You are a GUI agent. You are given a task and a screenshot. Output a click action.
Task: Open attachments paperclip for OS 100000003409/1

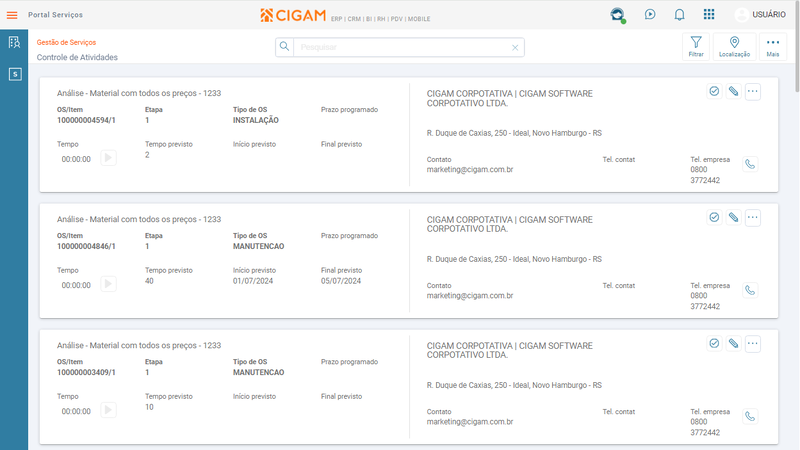pyautogui.click(x=733, y=343)
